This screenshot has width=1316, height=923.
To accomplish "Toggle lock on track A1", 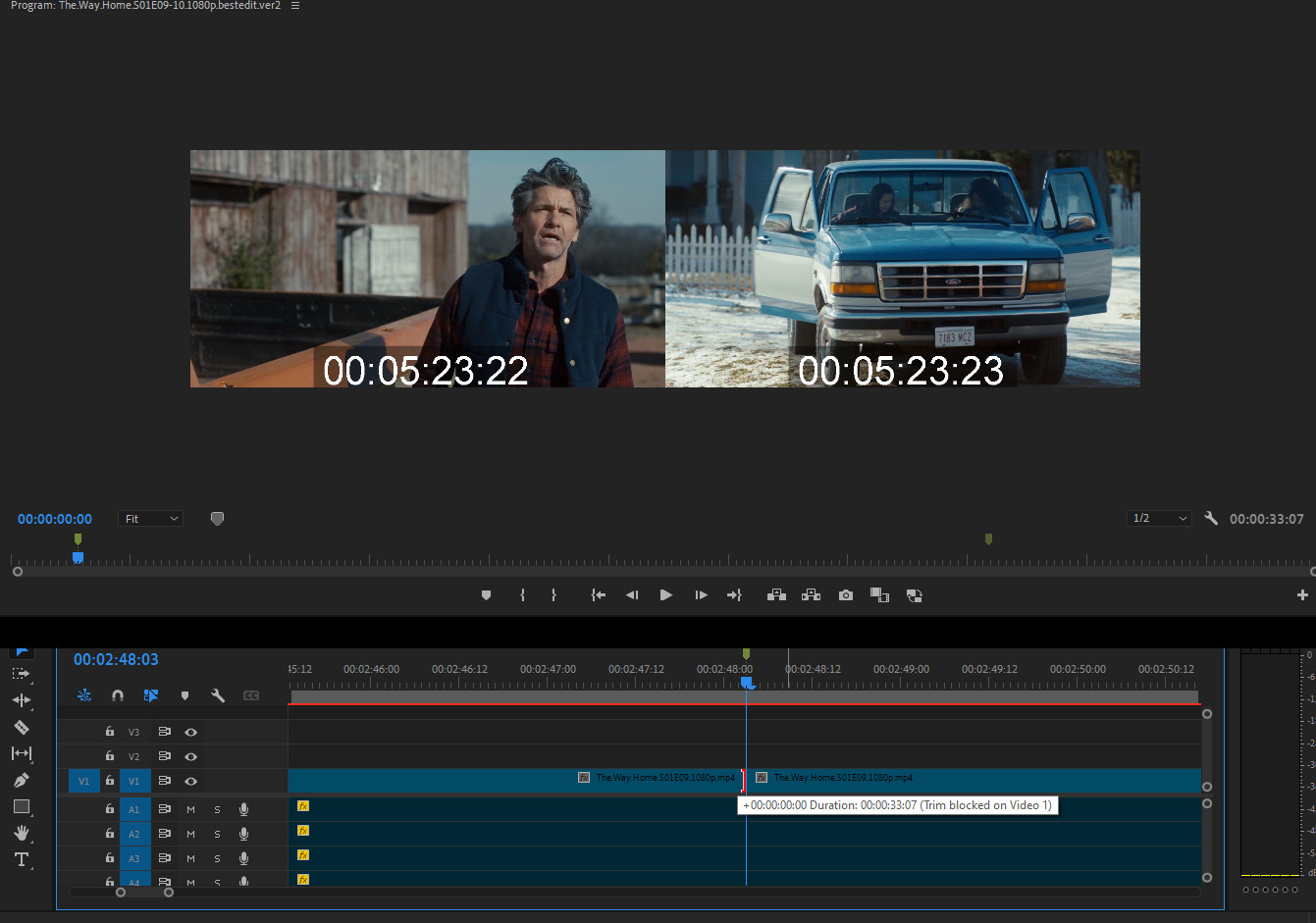I will coord(110,809).
